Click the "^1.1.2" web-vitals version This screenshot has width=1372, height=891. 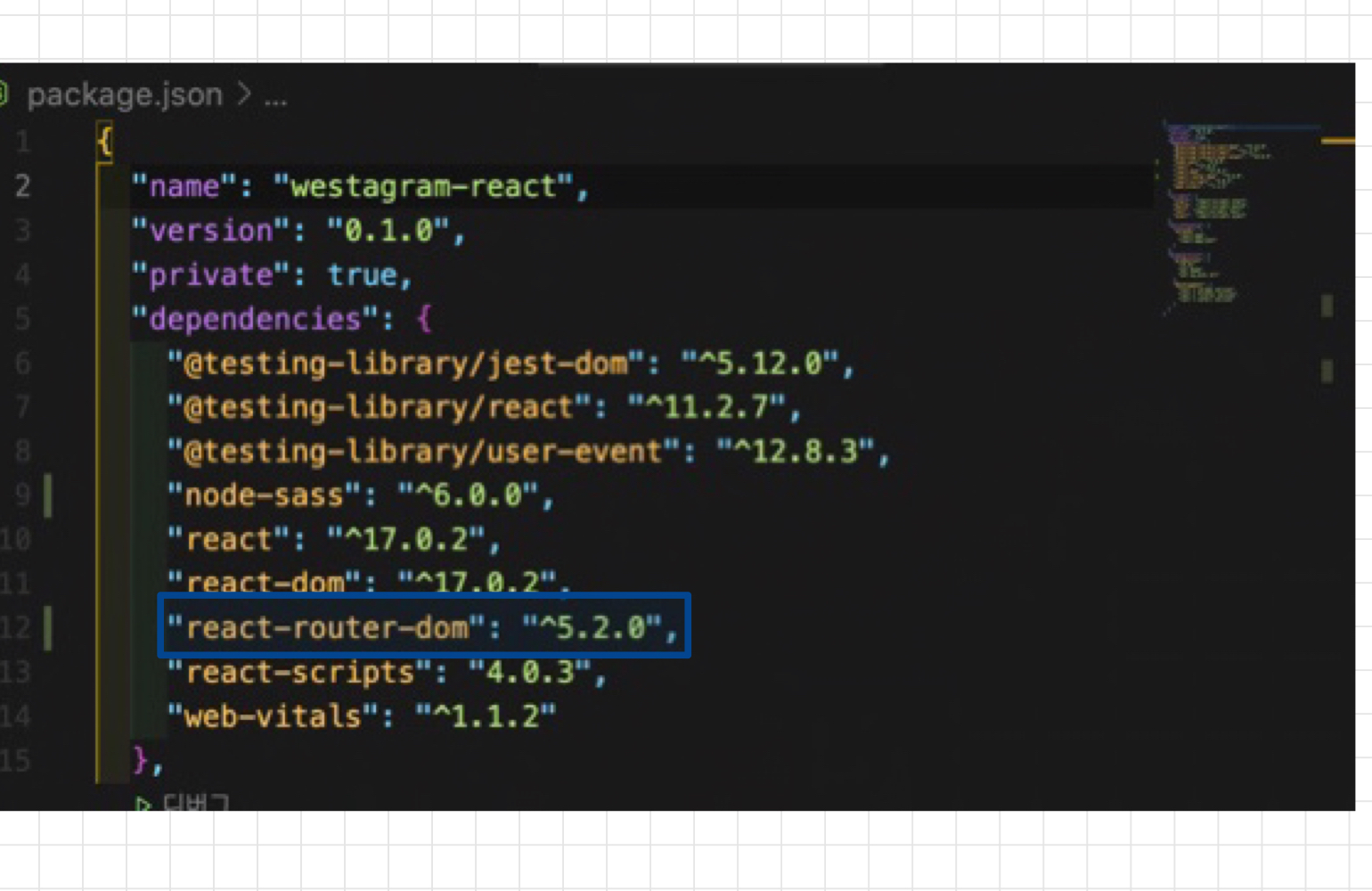click(x=486, y=716)
